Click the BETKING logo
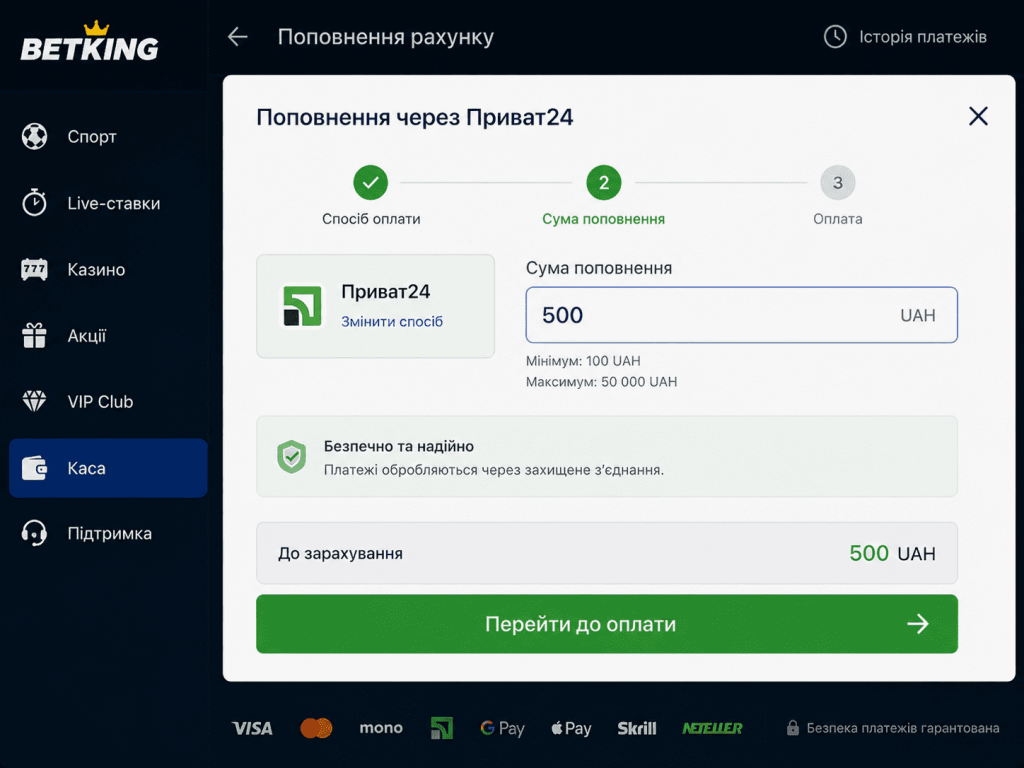 (x=89, y=42)
